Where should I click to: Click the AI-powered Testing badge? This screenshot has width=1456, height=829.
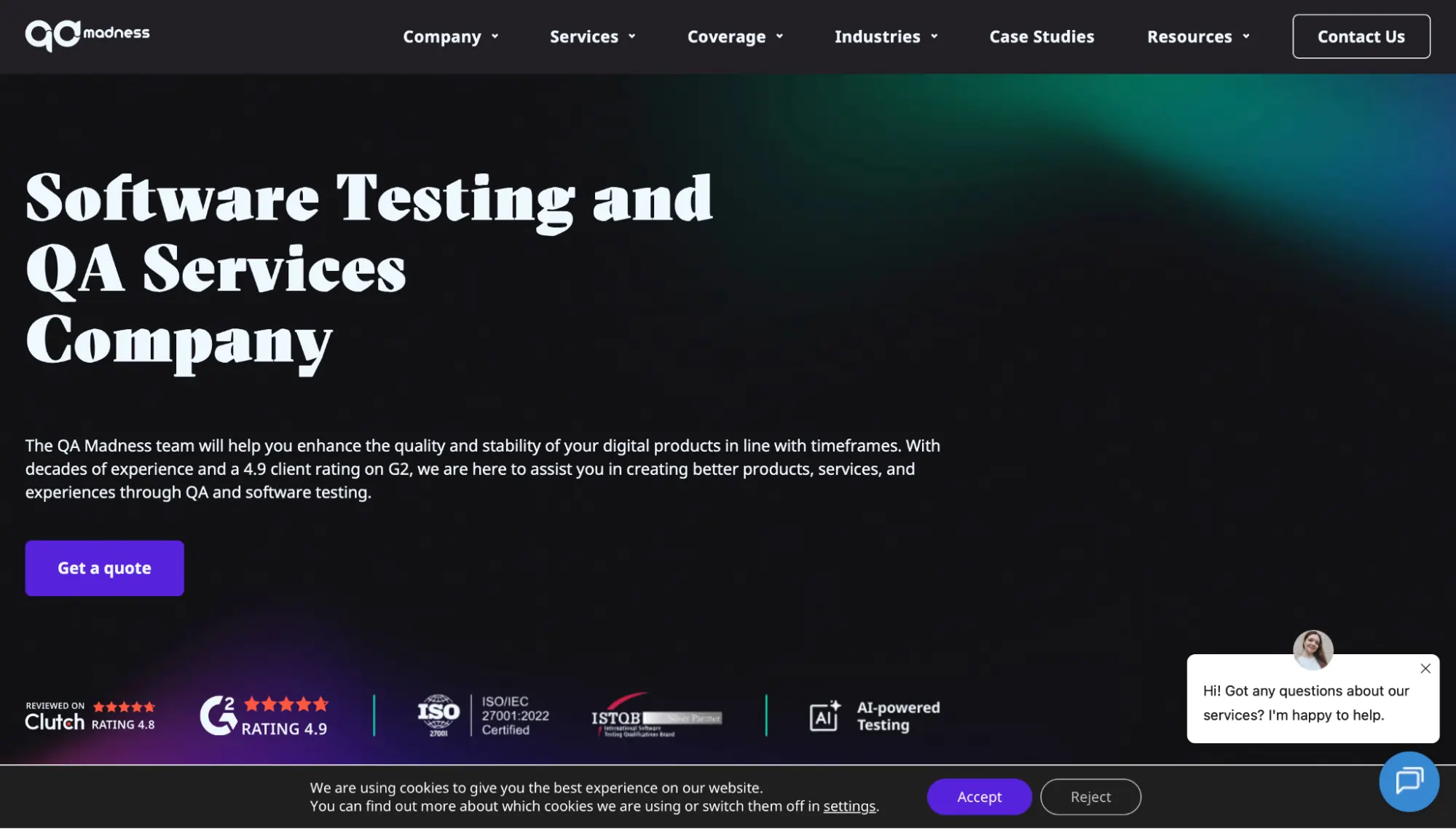(874, 715)
